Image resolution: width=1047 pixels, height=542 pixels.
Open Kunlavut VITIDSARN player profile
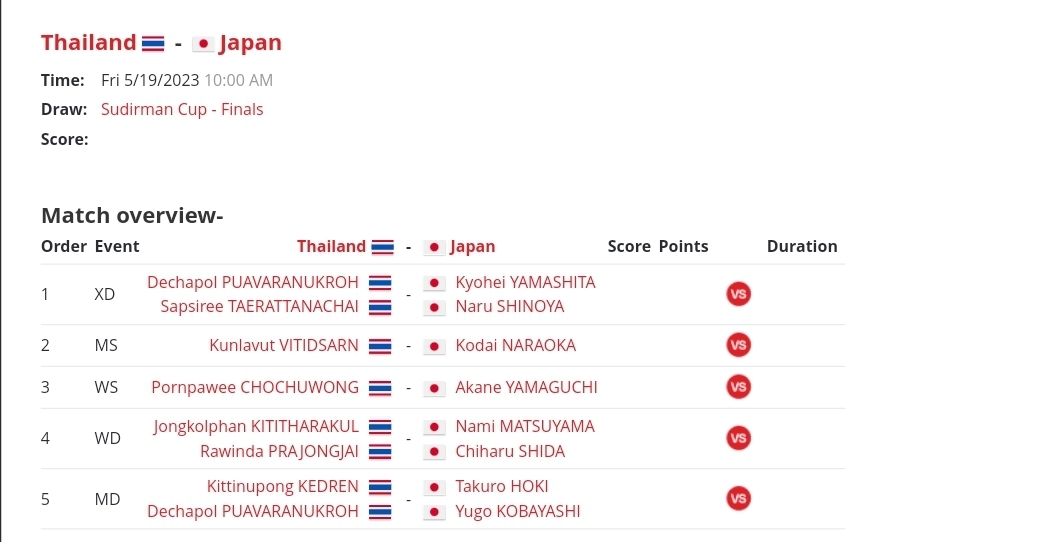pyautogui.click(x=284, y=345)
